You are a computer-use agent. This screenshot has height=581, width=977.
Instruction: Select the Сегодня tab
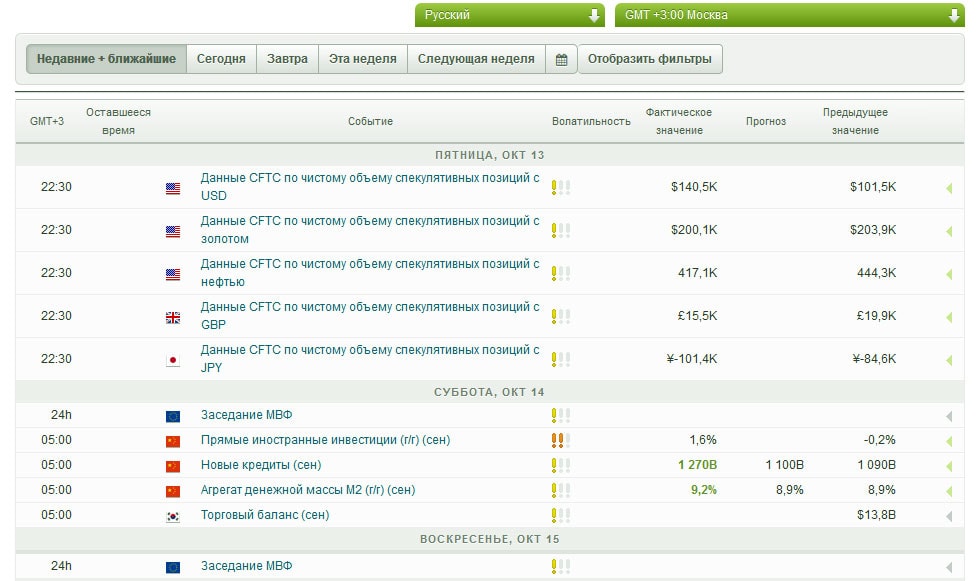point(221,59)
